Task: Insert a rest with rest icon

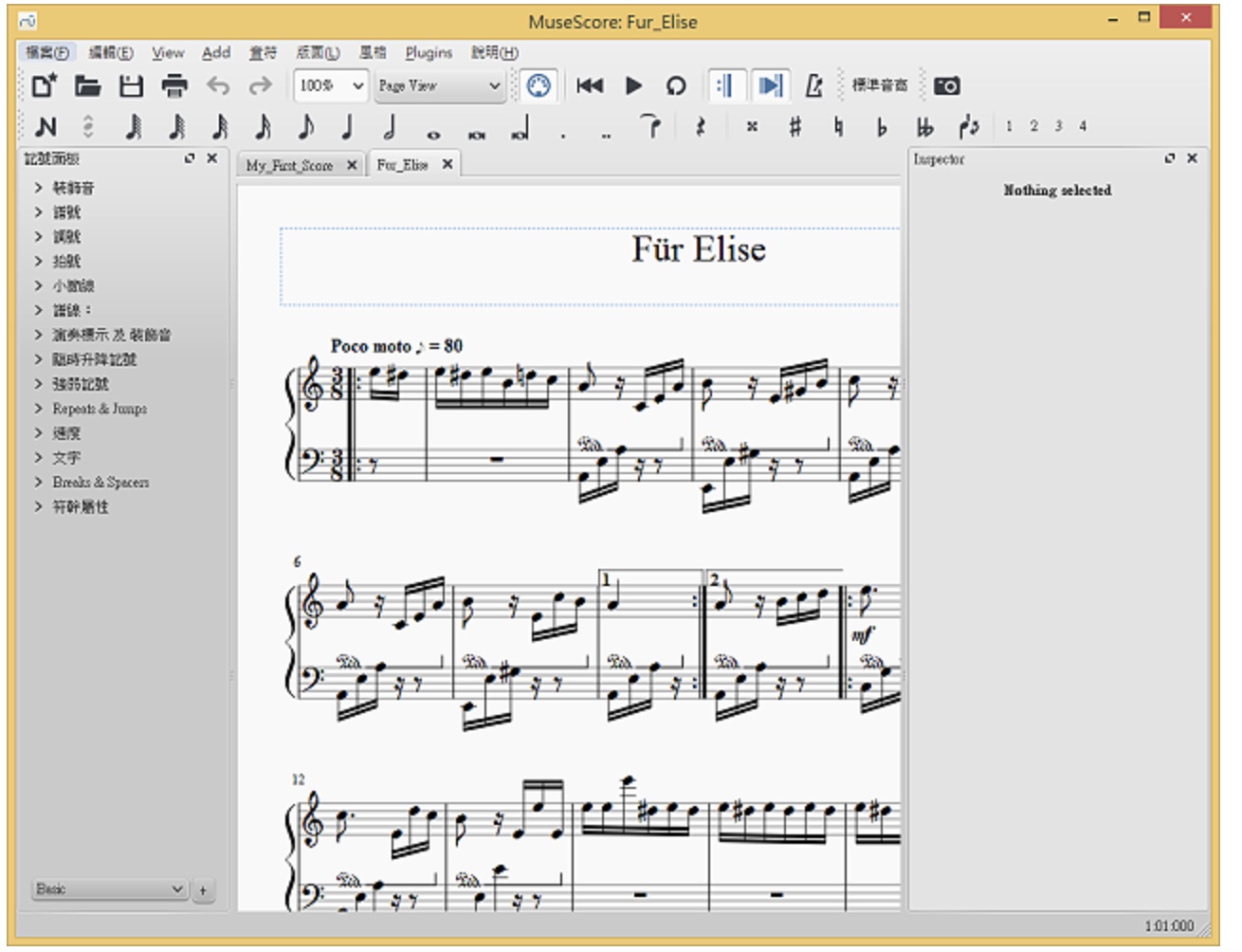Action: (x=701, y=126)
